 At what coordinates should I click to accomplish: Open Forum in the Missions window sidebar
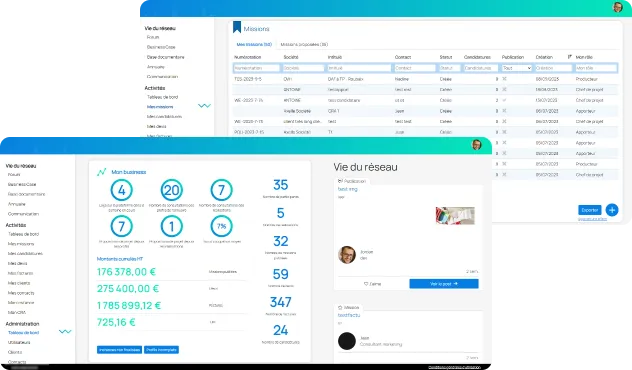[x=153, y=37]
